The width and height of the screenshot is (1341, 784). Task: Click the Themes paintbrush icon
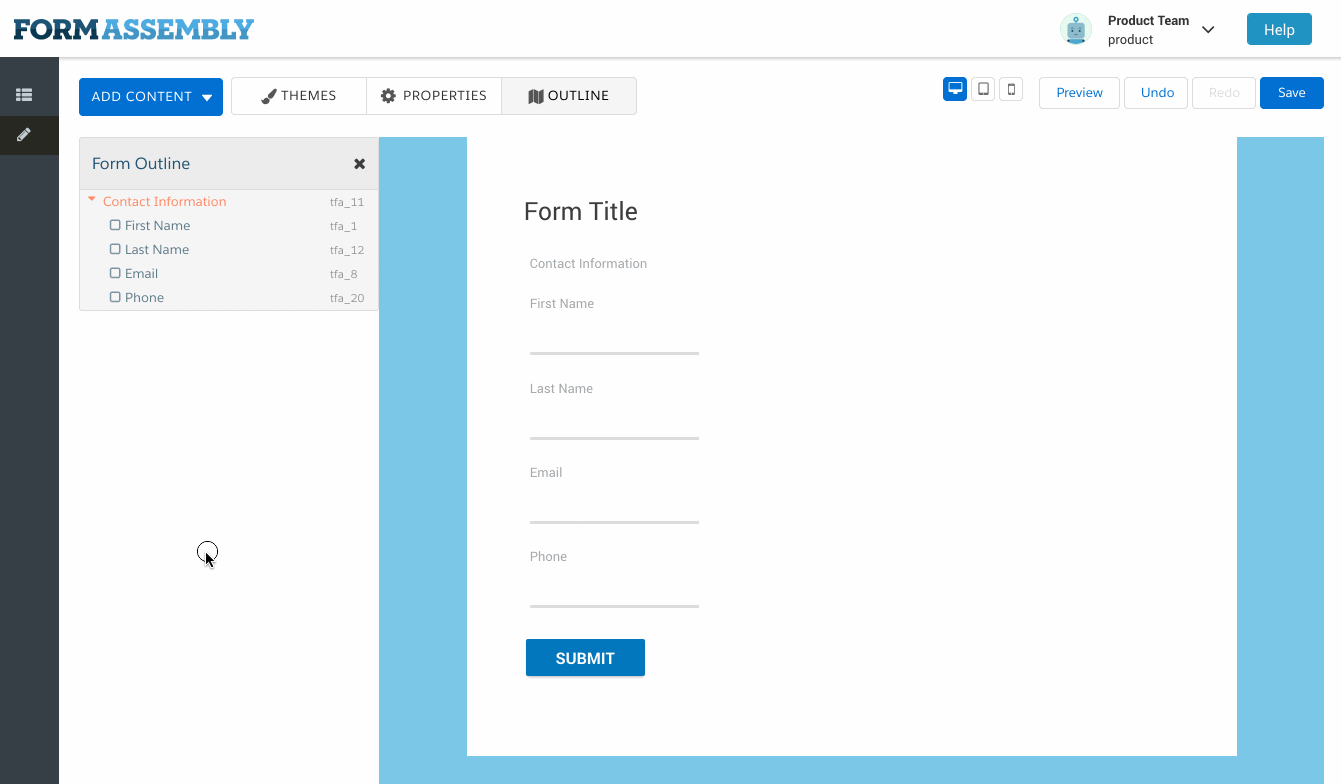(x=268, y=95)
